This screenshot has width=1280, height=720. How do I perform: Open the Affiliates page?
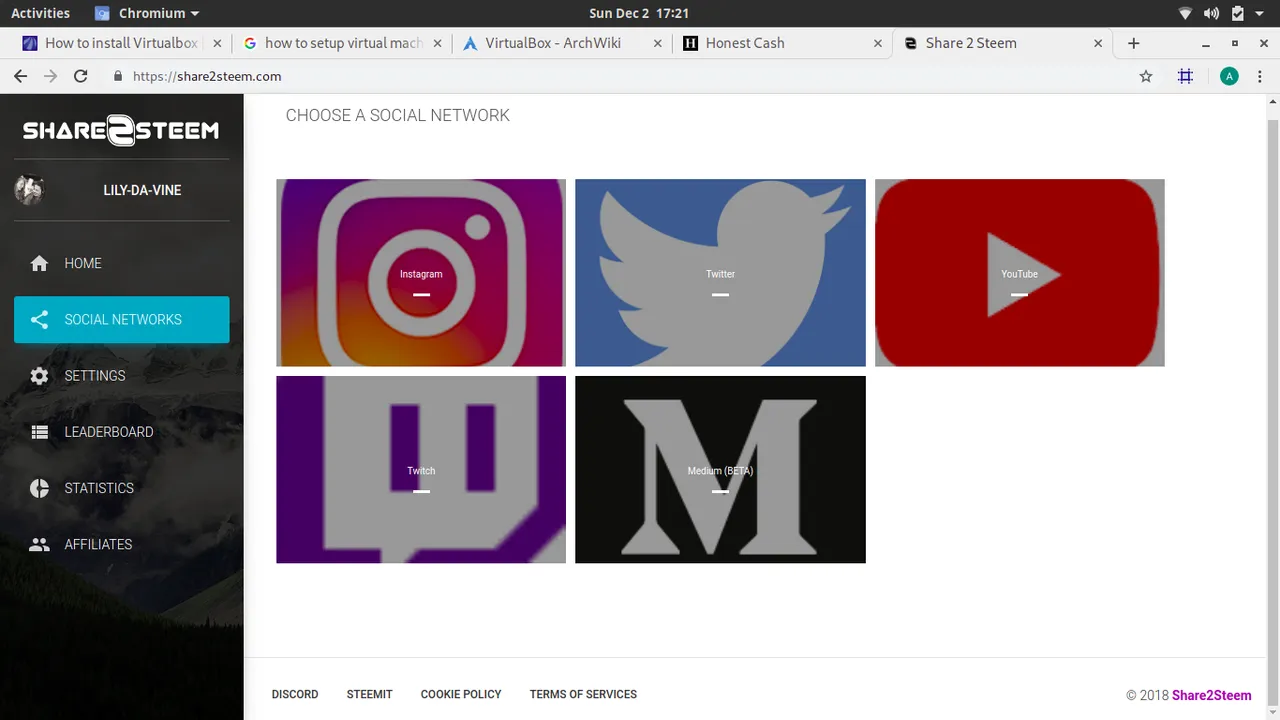tap(121, 544)
